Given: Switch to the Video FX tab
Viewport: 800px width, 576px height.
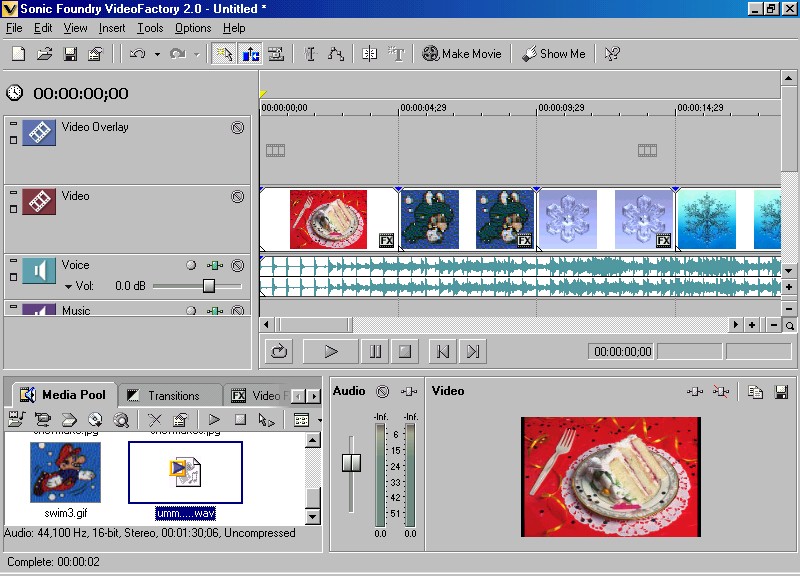Looking at the screenshot, I should (260, 395).
